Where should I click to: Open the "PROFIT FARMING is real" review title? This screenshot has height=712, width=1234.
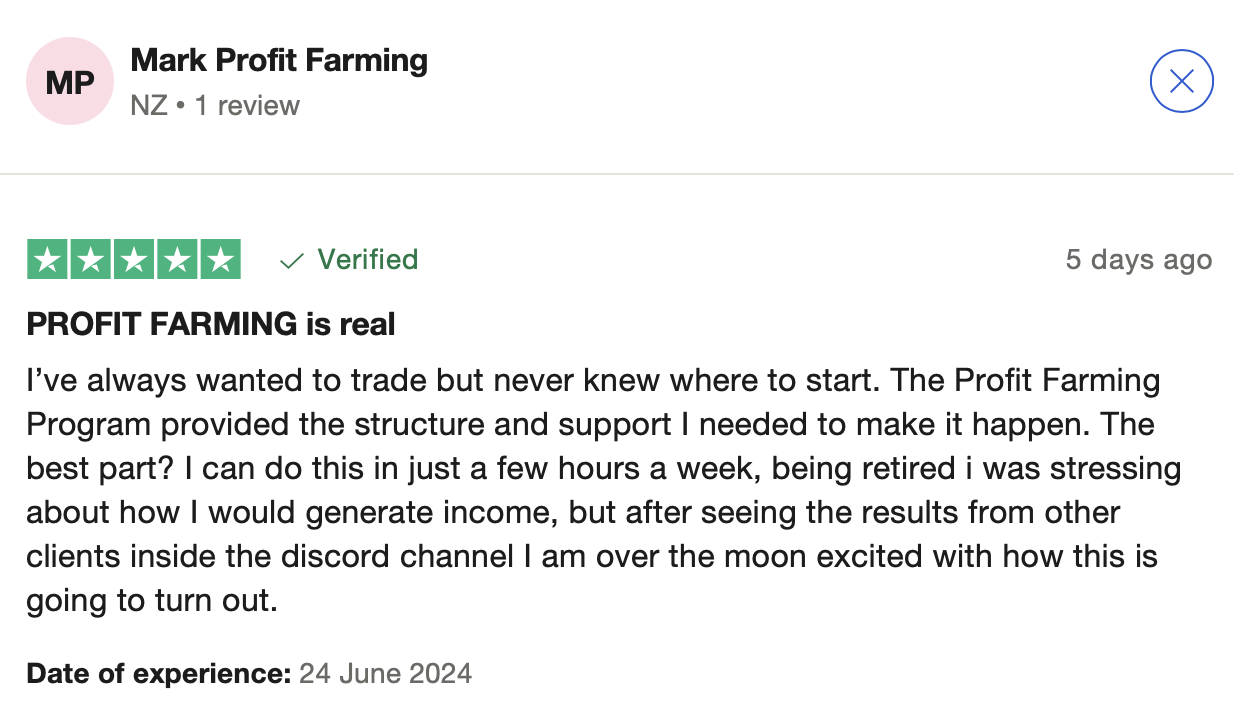211,324
